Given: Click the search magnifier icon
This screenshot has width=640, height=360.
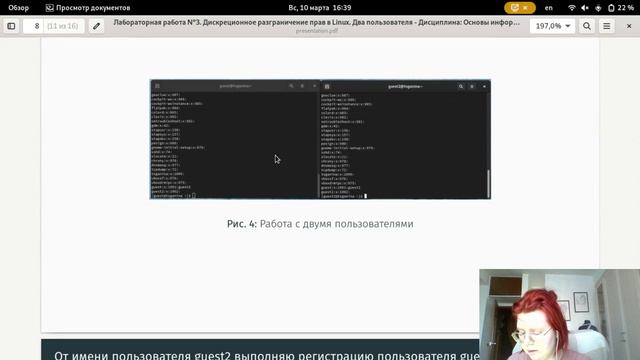Looking at the screenshot, I should [x=587, y=26].
